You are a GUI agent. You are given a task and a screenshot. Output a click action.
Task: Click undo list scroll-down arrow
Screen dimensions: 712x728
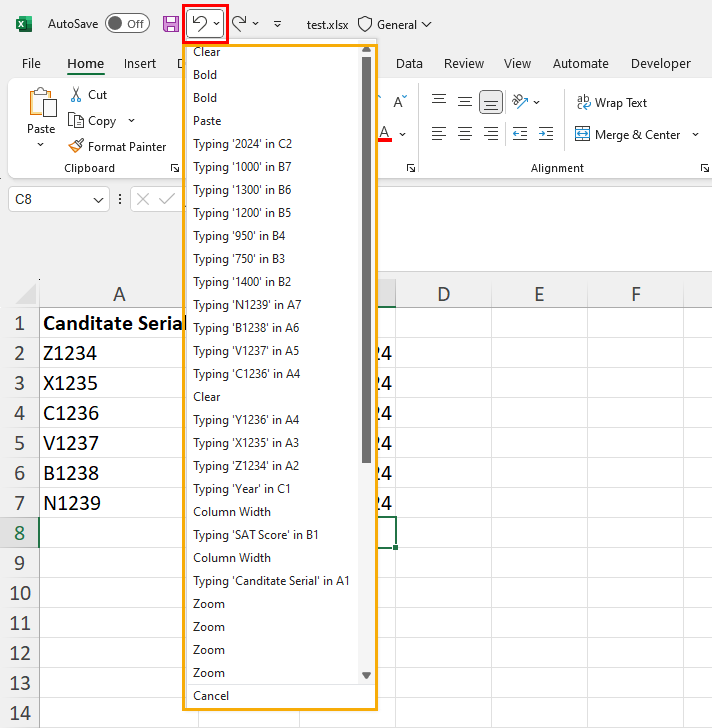366,675
